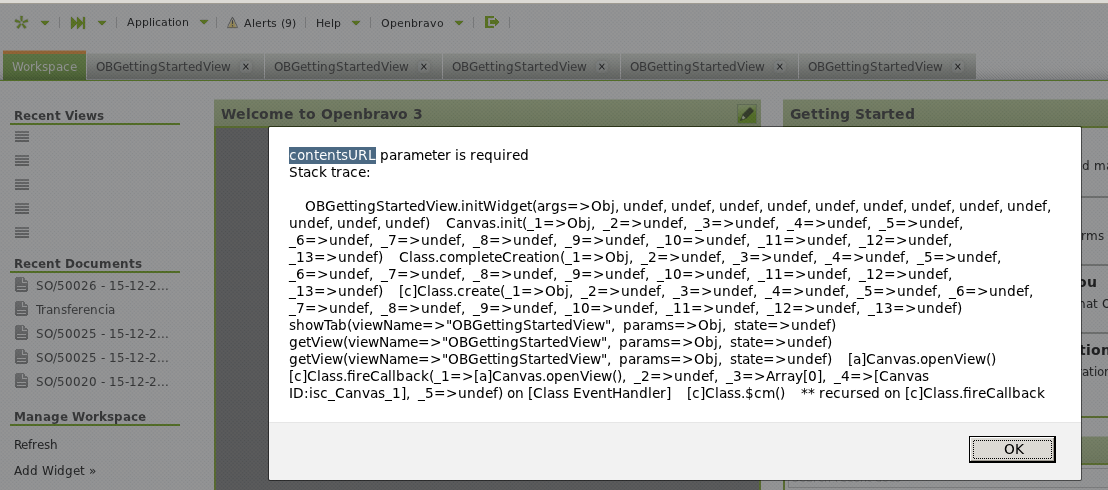Click the green logout icon
The height and width of the screenshot is (490, 1108).
pos(492,23)
